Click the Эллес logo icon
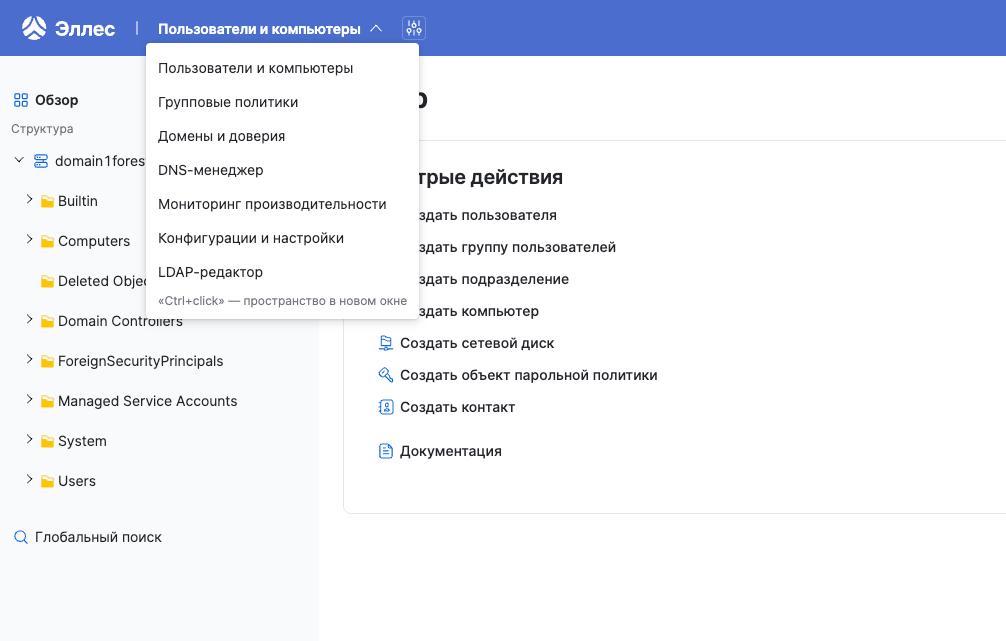The height and width of the screenshot is (641, 1006). pyautogui.click(x=34, y=28)
